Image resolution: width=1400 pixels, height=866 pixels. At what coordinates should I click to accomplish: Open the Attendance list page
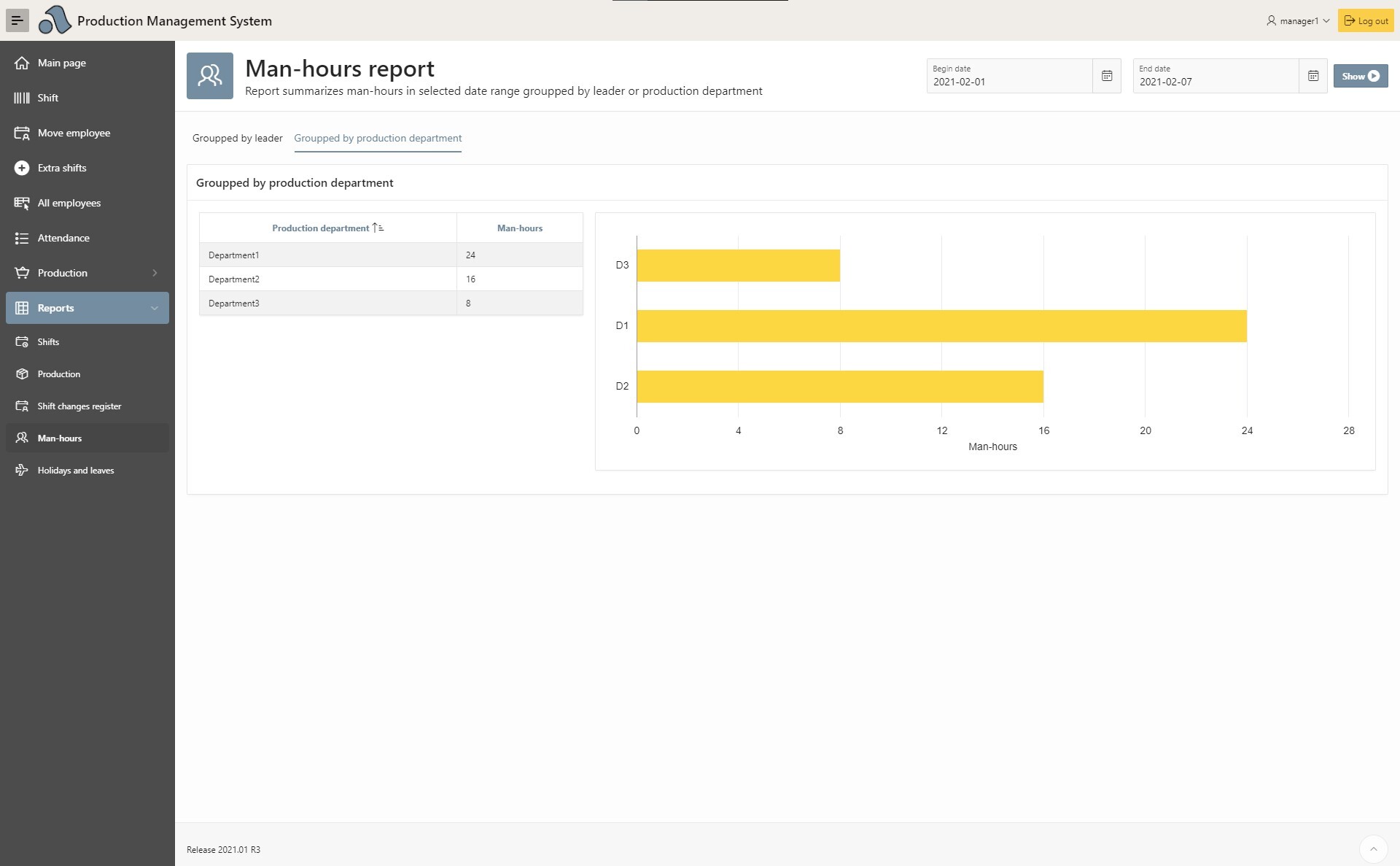63,238
